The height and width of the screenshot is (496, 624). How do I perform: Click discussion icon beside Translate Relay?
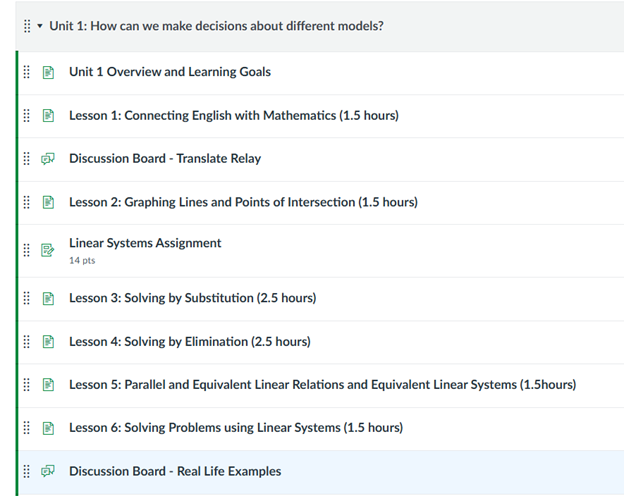pyautogui.click(x=47, y=159)
